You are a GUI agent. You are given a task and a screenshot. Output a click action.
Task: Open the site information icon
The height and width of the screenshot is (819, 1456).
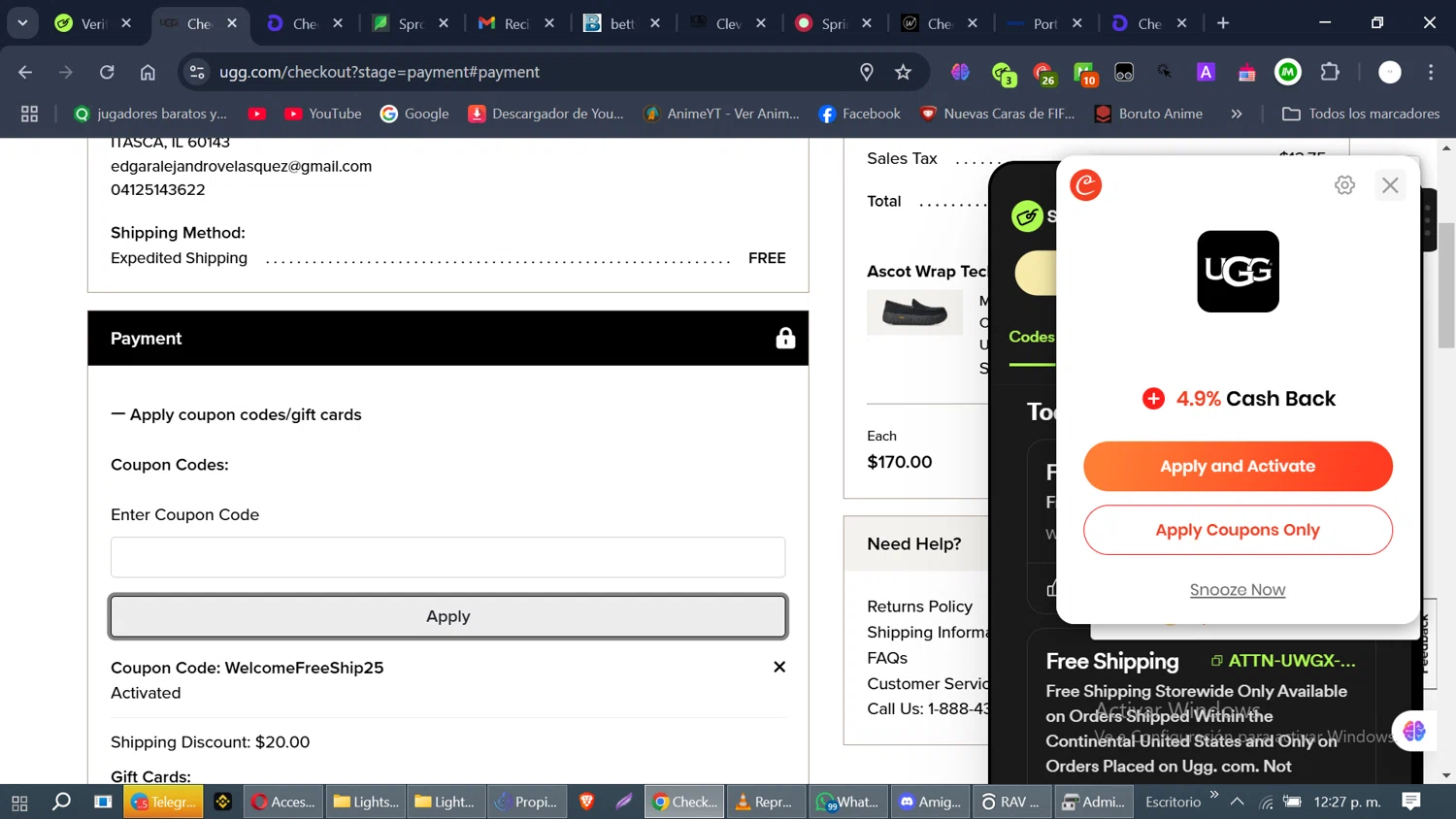pyautogui.click(x=197, y=72)
